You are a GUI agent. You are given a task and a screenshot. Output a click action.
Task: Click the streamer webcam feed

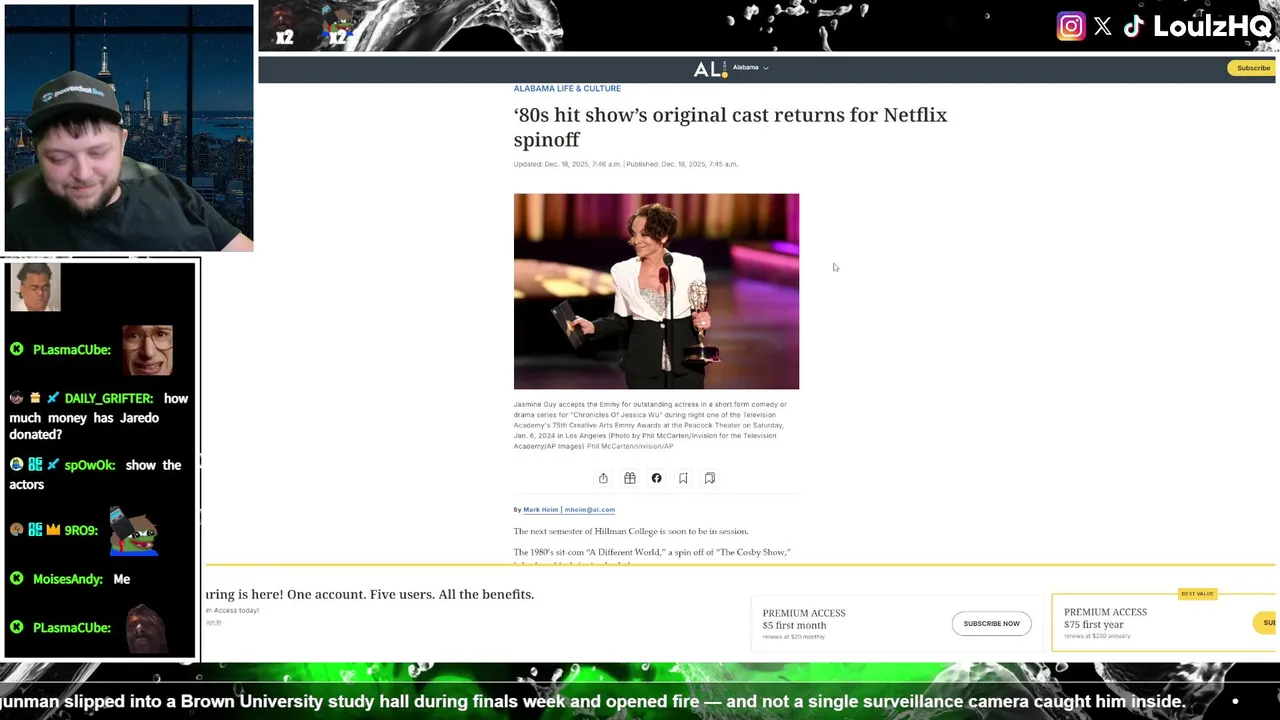tap(129, 128)
